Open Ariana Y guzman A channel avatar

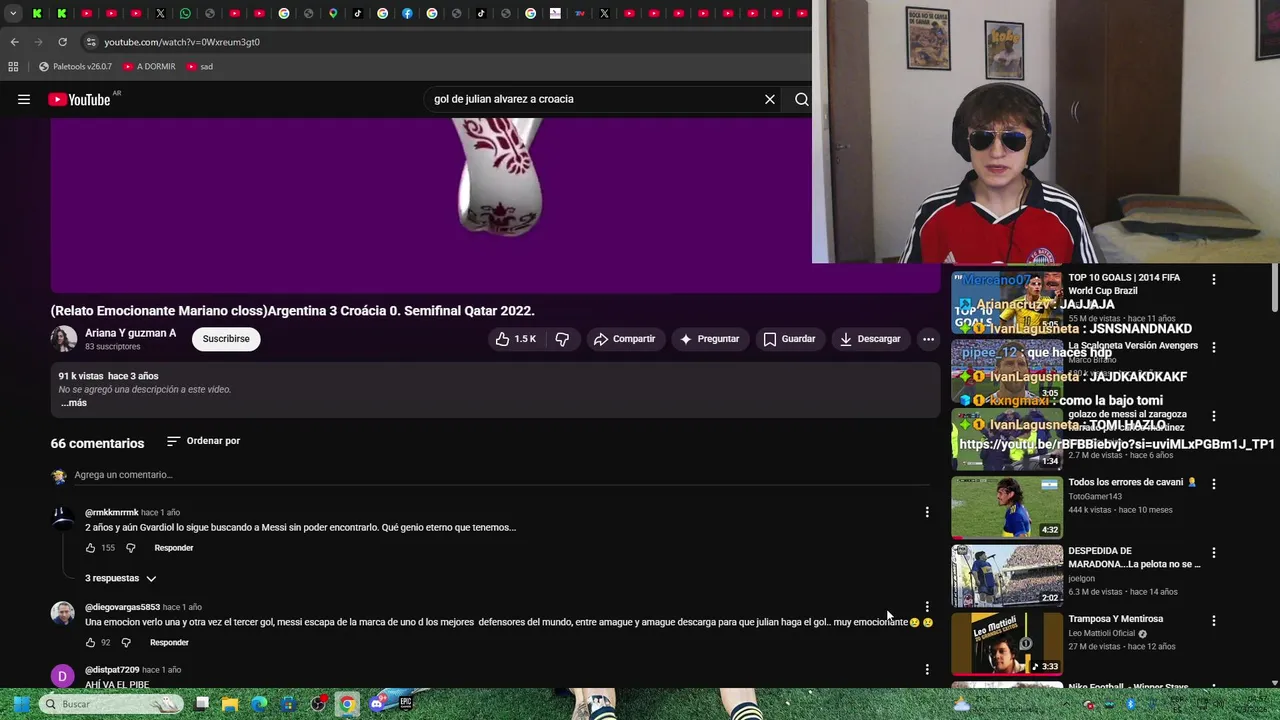coord(64,338)
